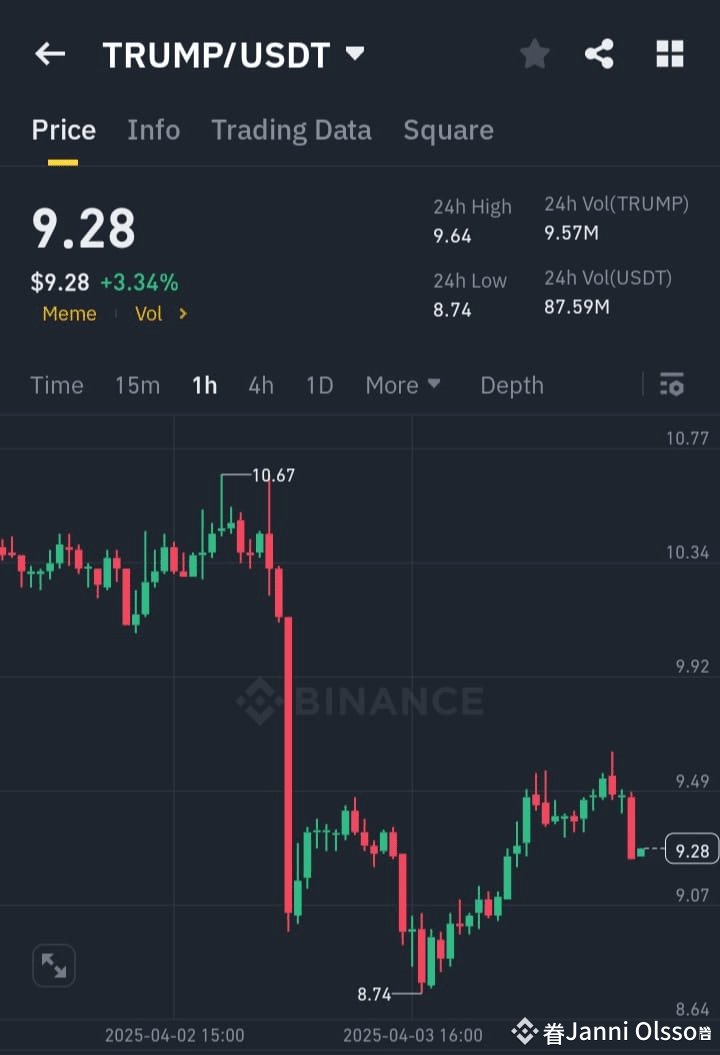720x1055 pixels.
Task: Select the 4h timeframe button
Action: pyautogui.click(x=260, y=385)
